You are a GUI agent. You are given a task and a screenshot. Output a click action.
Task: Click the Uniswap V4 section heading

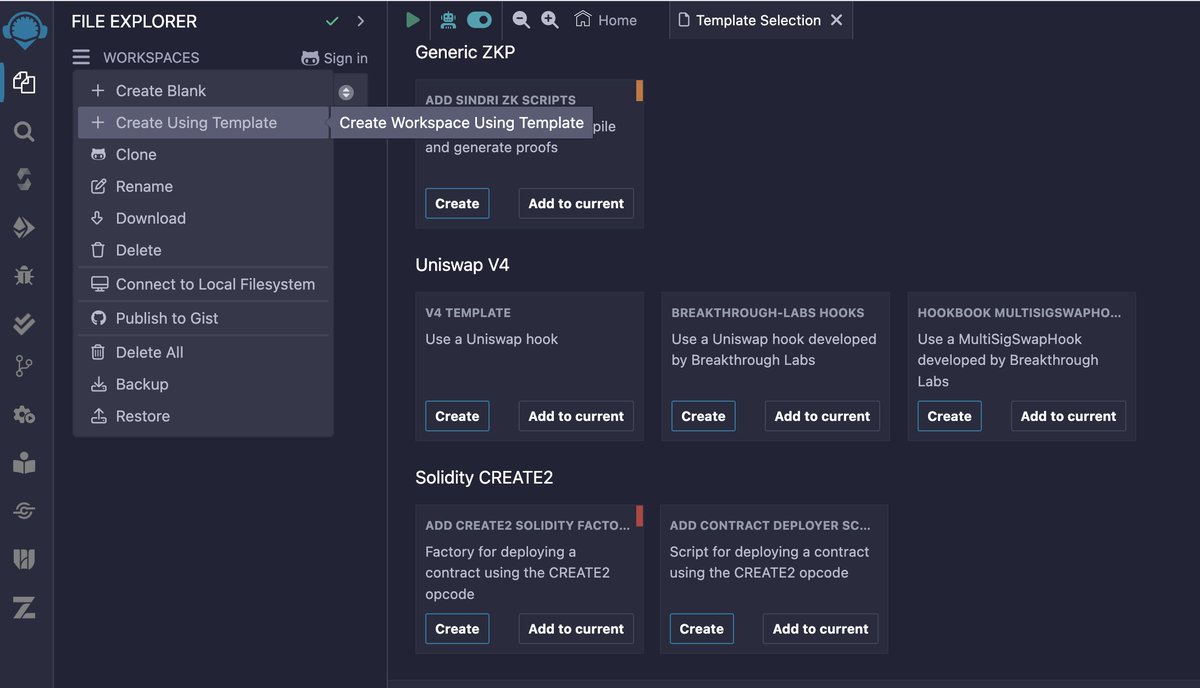tap(462, 265)
